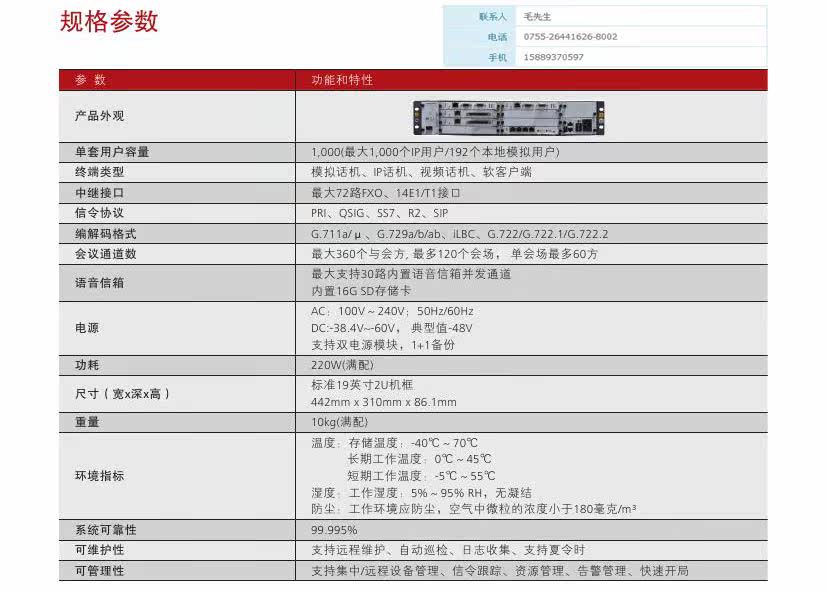Select the value 220W(满配)
This screenshot has width=827, height=592.
[342, 365]
